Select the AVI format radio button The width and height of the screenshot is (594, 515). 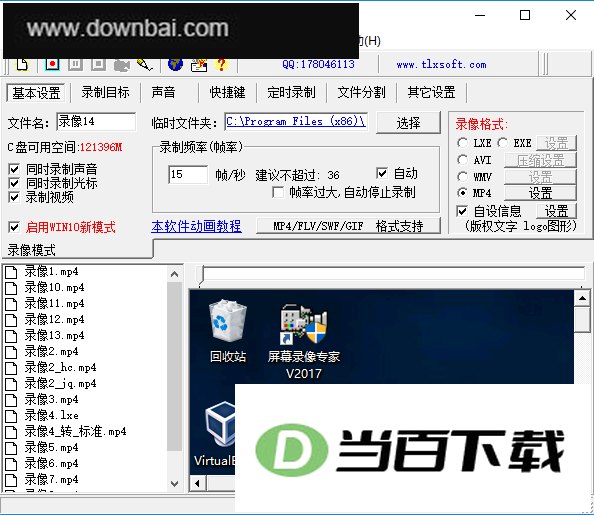tap(462, 160)
